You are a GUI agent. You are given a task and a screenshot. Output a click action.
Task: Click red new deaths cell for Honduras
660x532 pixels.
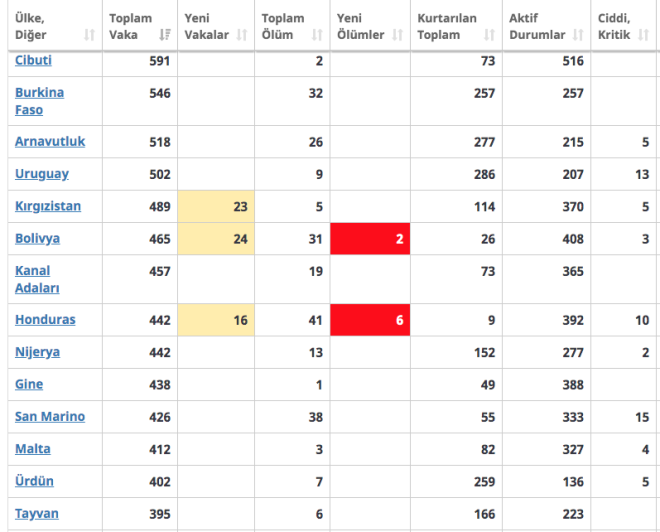[x=370, y=320]
